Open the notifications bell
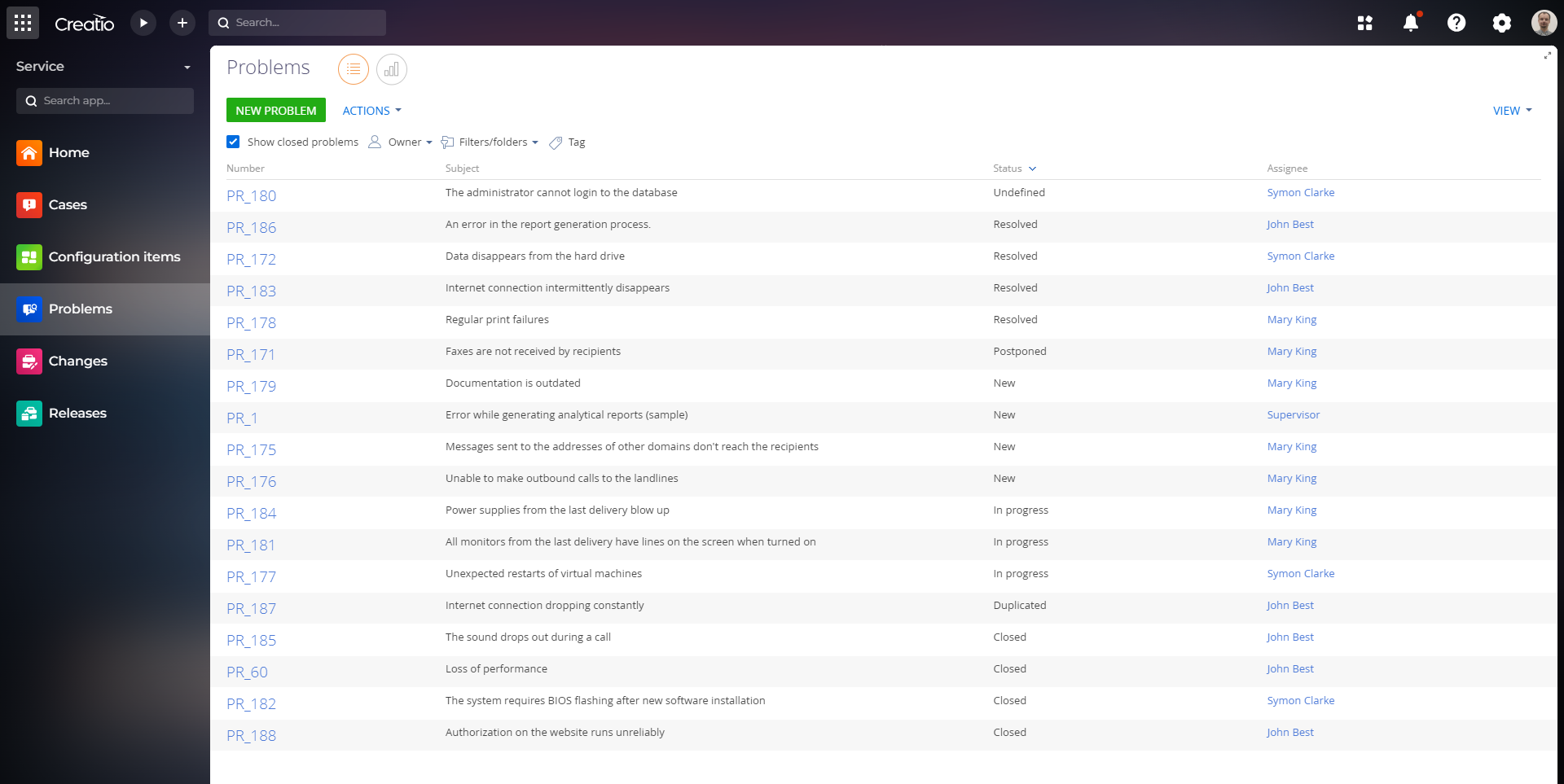 [1411, 23]
